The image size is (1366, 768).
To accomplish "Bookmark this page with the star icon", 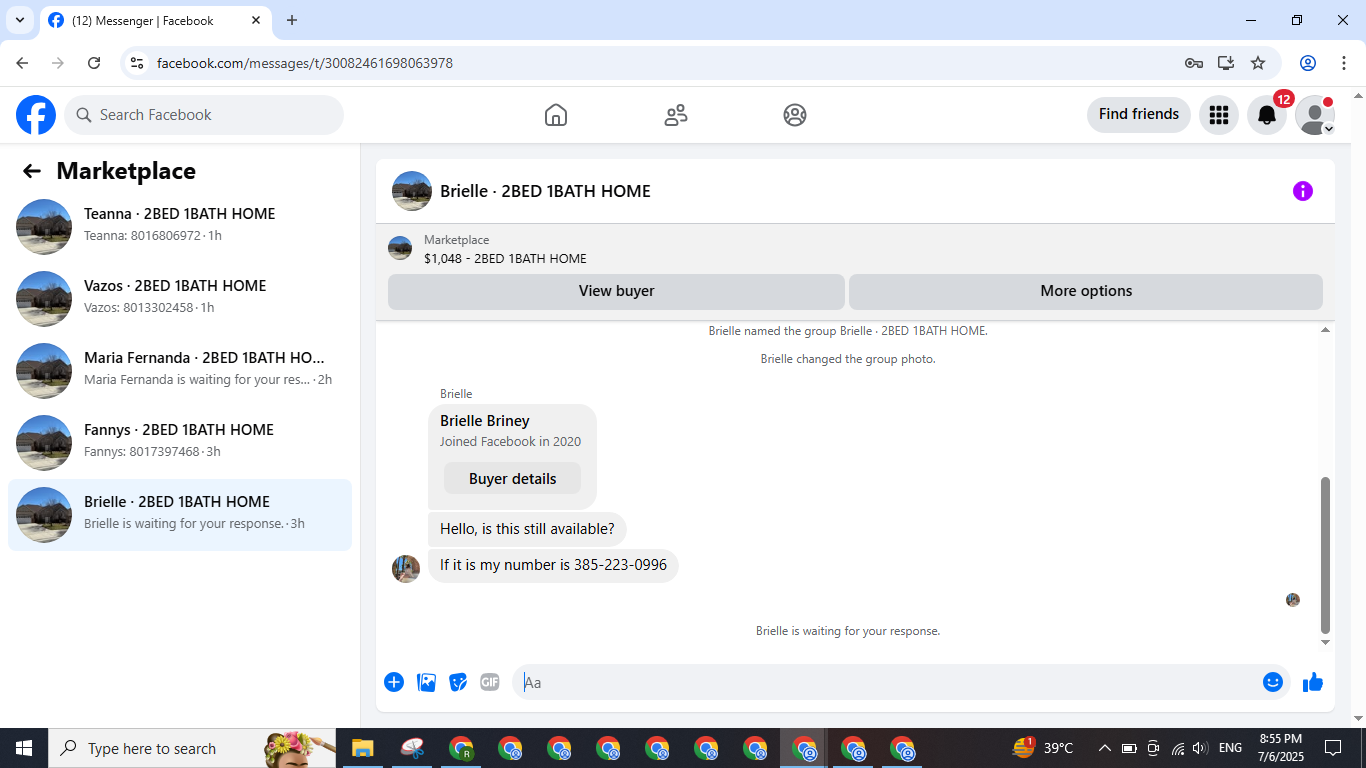I will pyautogui.click(x=1258, y=63).
